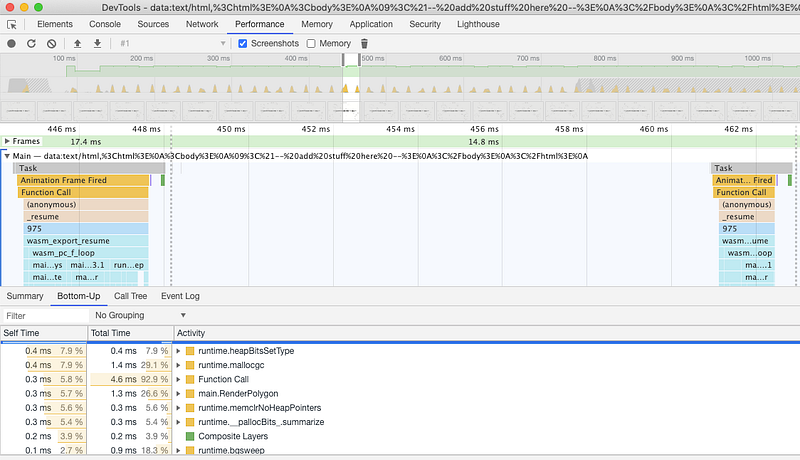Select the left Task bar in flame chart
Screen dimensions: 800x460
[90, 168]
